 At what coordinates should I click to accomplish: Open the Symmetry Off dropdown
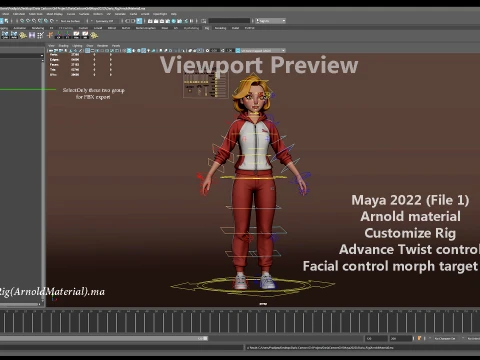click(x=104, y=21)
